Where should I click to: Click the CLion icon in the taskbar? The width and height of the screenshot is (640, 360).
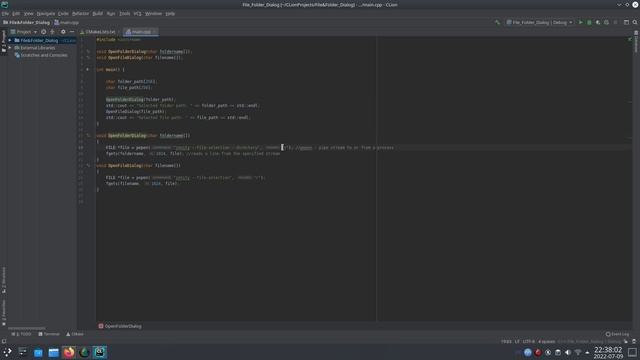(x=100, y=352)
